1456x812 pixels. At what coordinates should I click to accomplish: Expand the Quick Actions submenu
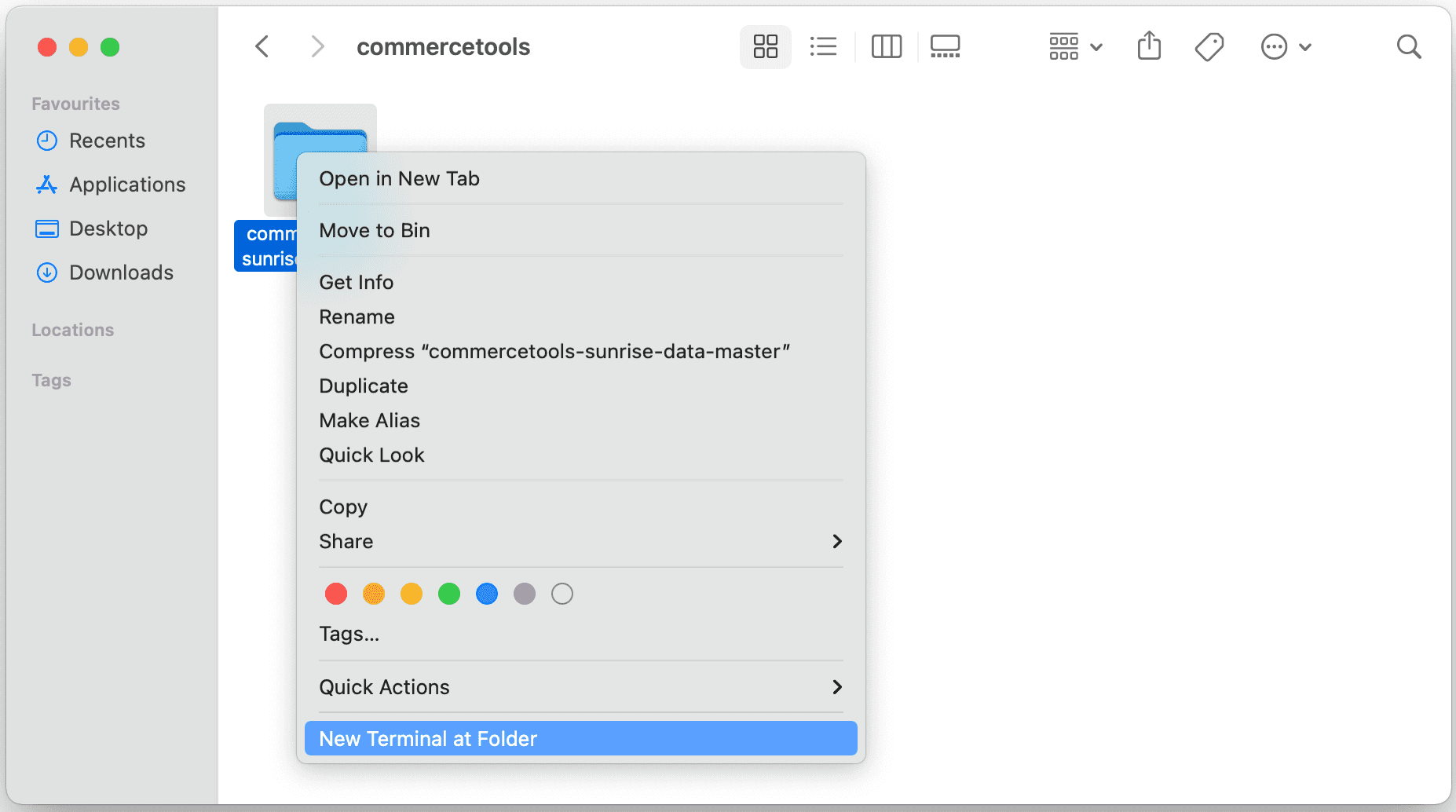(x=837, y=687)
